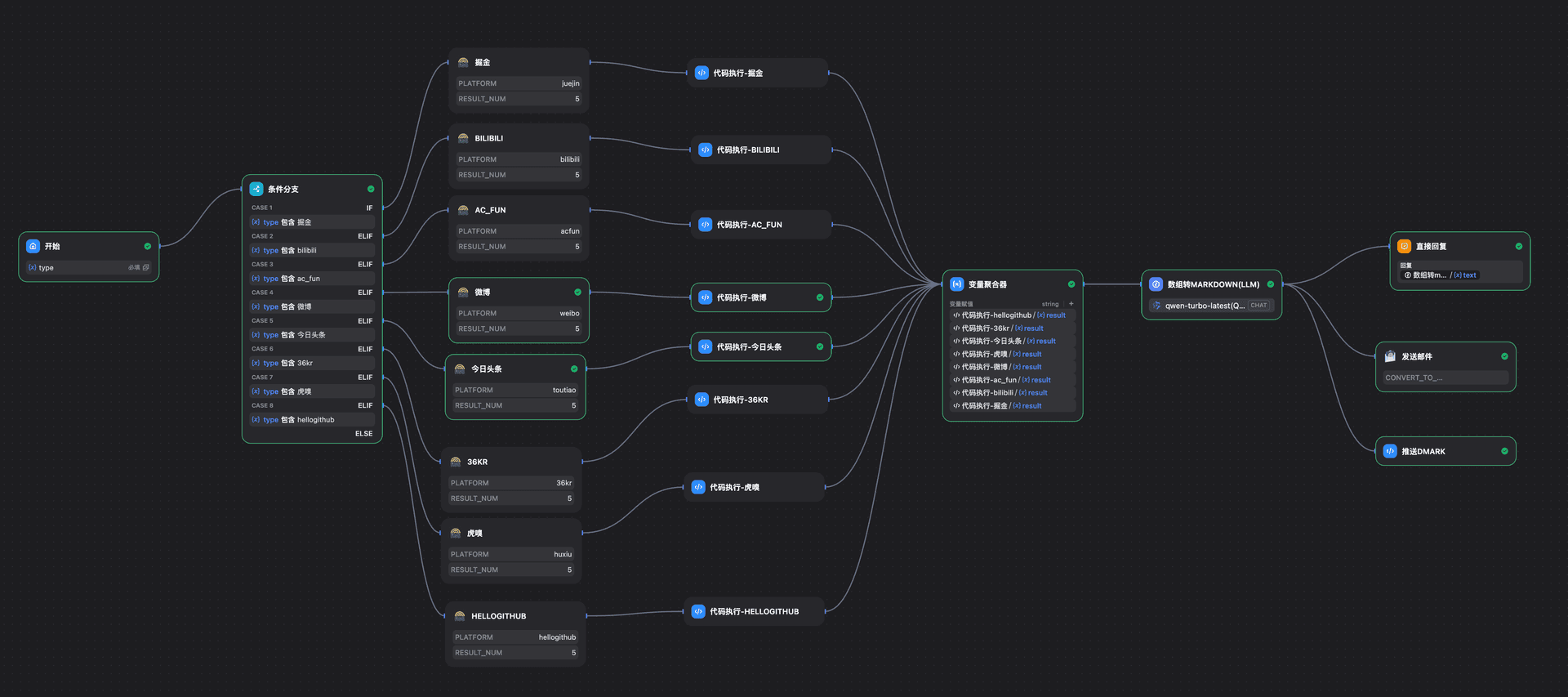
Task: Click the variable aggregator icon on 变量聚合器
Action: pyautogui.click(x=956, y=284)
